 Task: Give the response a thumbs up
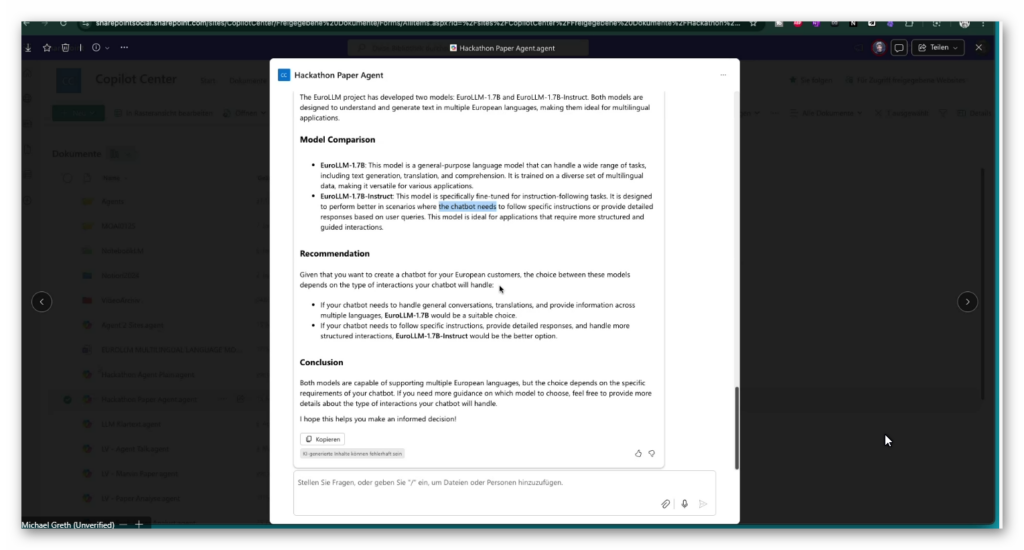coord(638,453)
